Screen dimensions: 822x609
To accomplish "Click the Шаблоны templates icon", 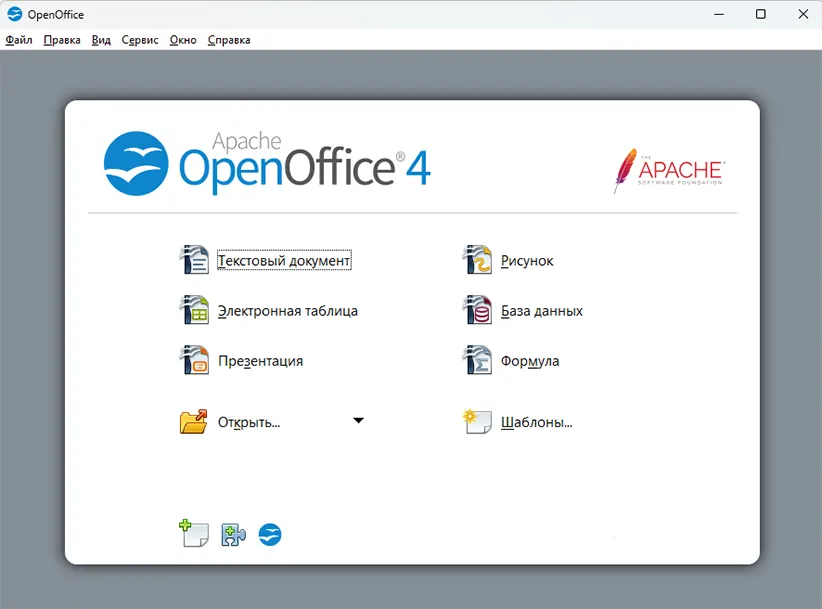I will (x=477, y=421).
